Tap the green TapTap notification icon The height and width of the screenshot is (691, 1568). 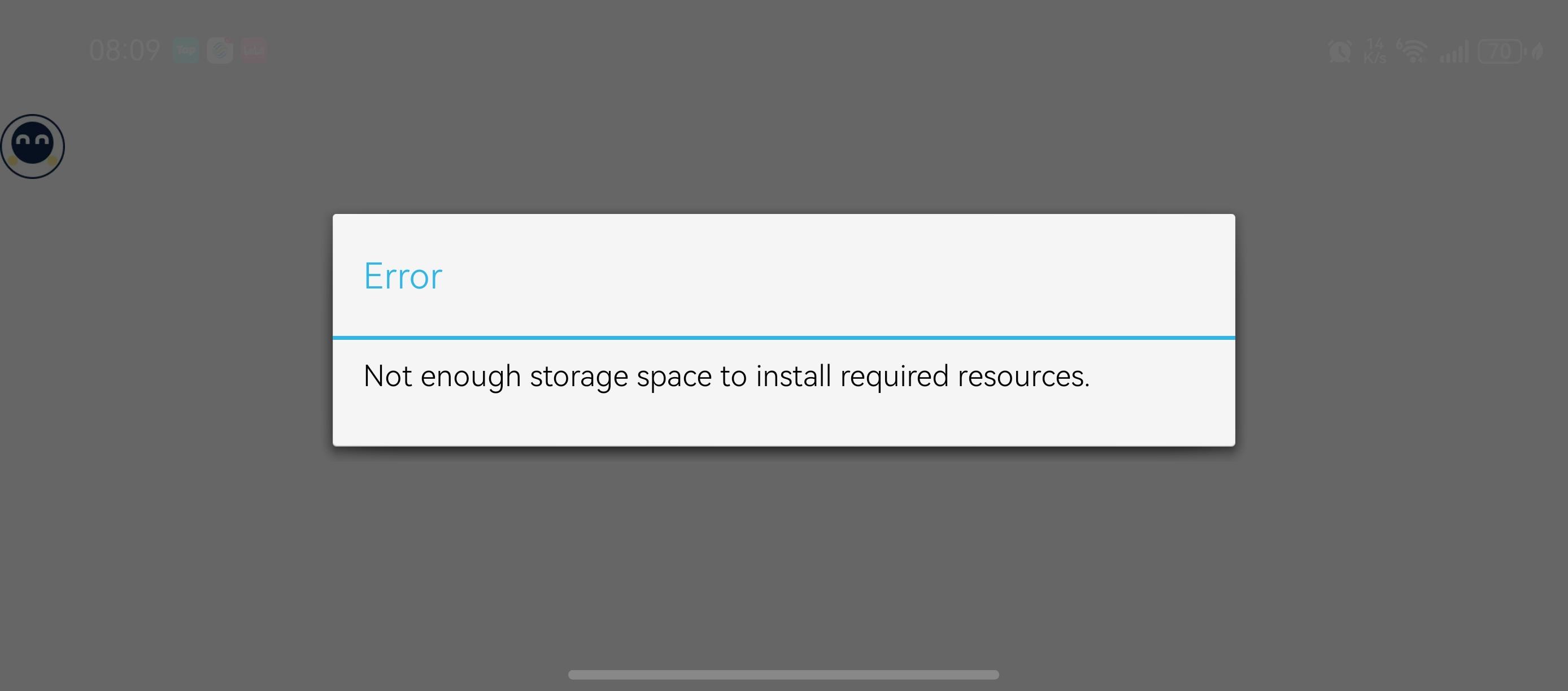click(186, 50)
